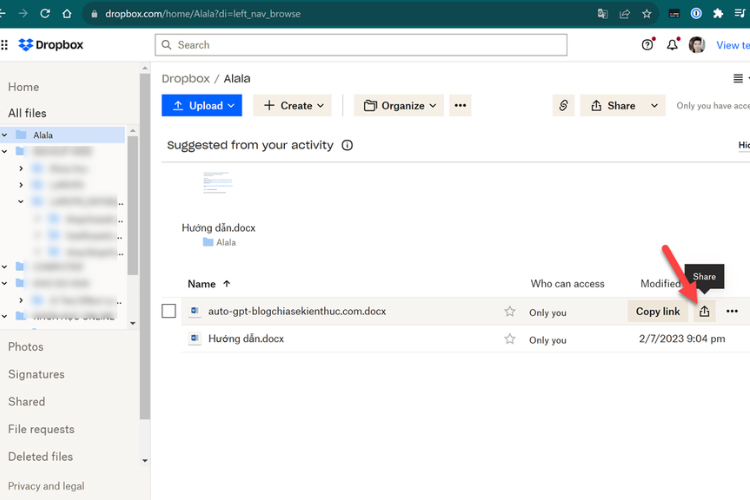Click the Dropbox logo
Screen dimensions: 750x500
(x=51, y=45)
